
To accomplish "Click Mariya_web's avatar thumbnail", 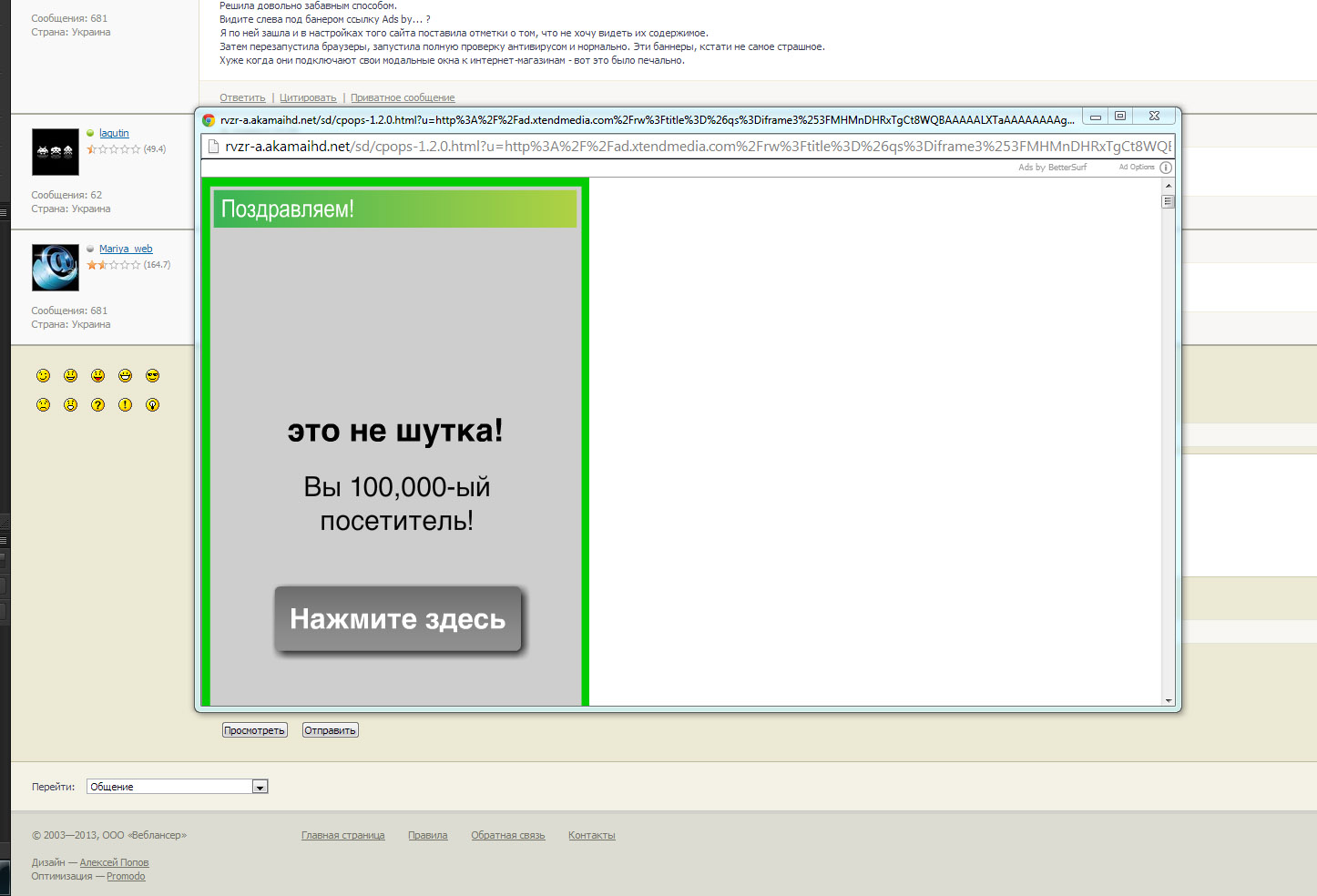I will pyautogui.click(x=56, y=268).
